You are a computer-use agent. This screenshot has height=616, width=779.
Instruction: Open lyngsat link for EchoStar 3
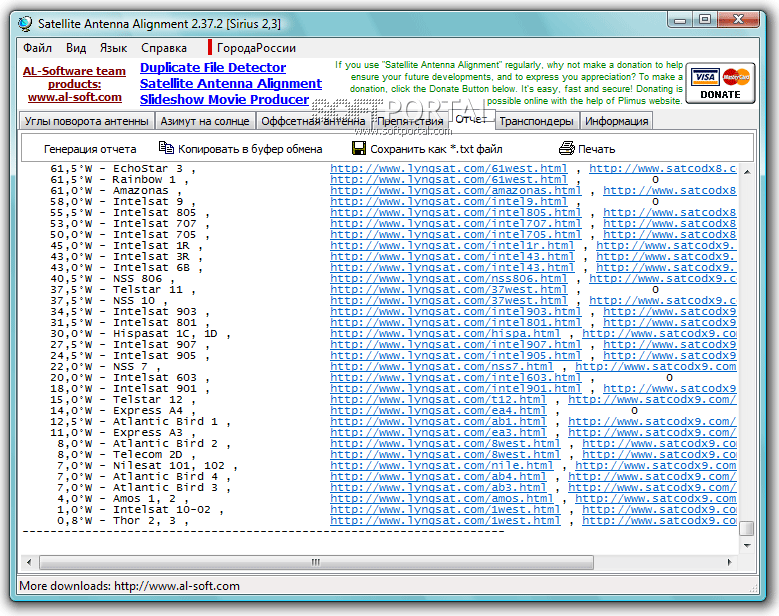click(x=449, y=168)
